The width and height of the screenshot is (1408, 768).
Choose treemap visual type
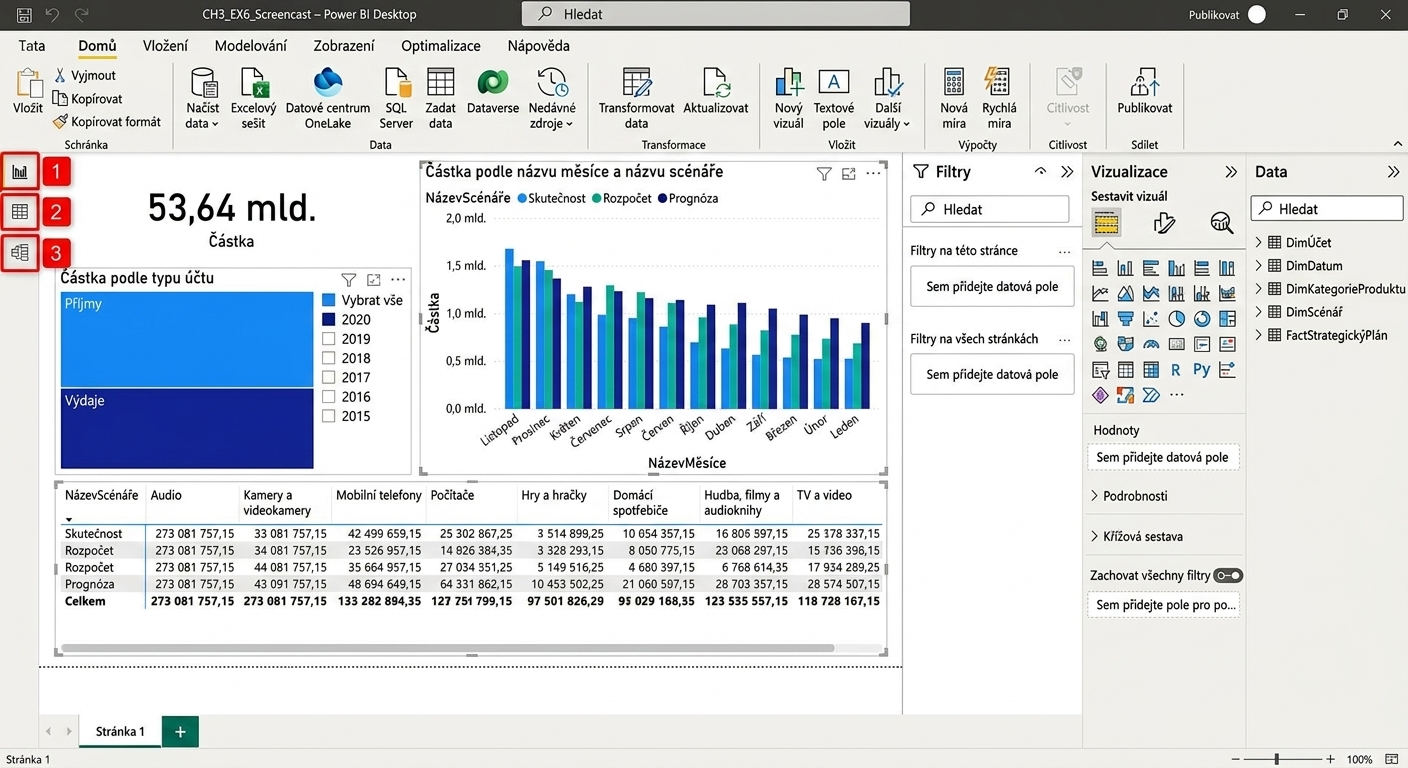click(1227, 319)
